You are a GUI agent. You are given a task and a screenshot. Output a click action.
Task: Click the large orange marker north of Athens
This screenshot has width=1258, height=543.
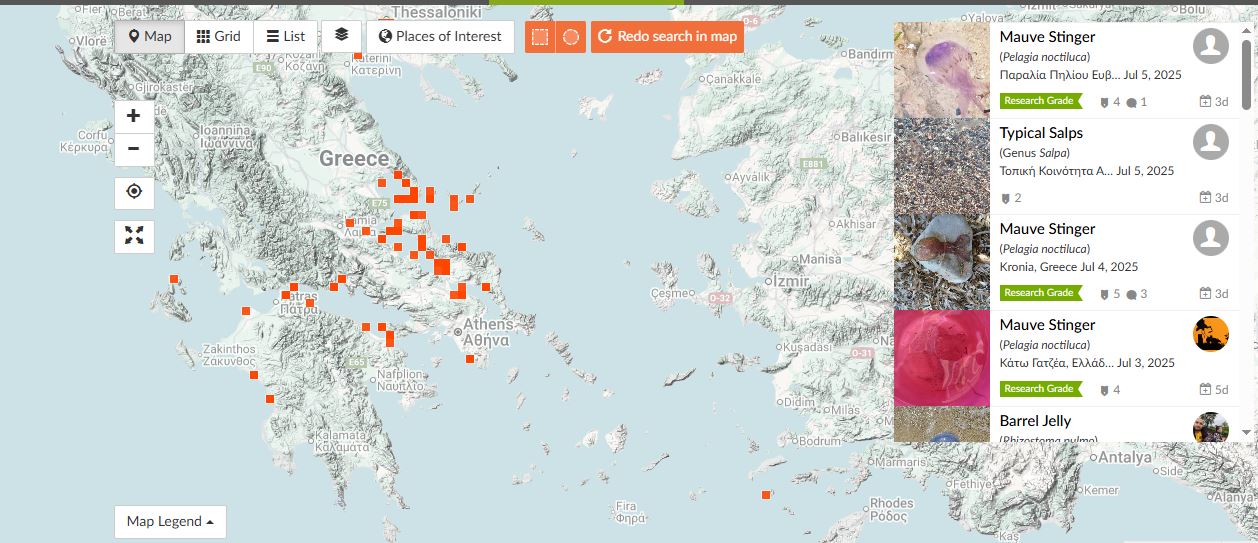click(441, 267)
